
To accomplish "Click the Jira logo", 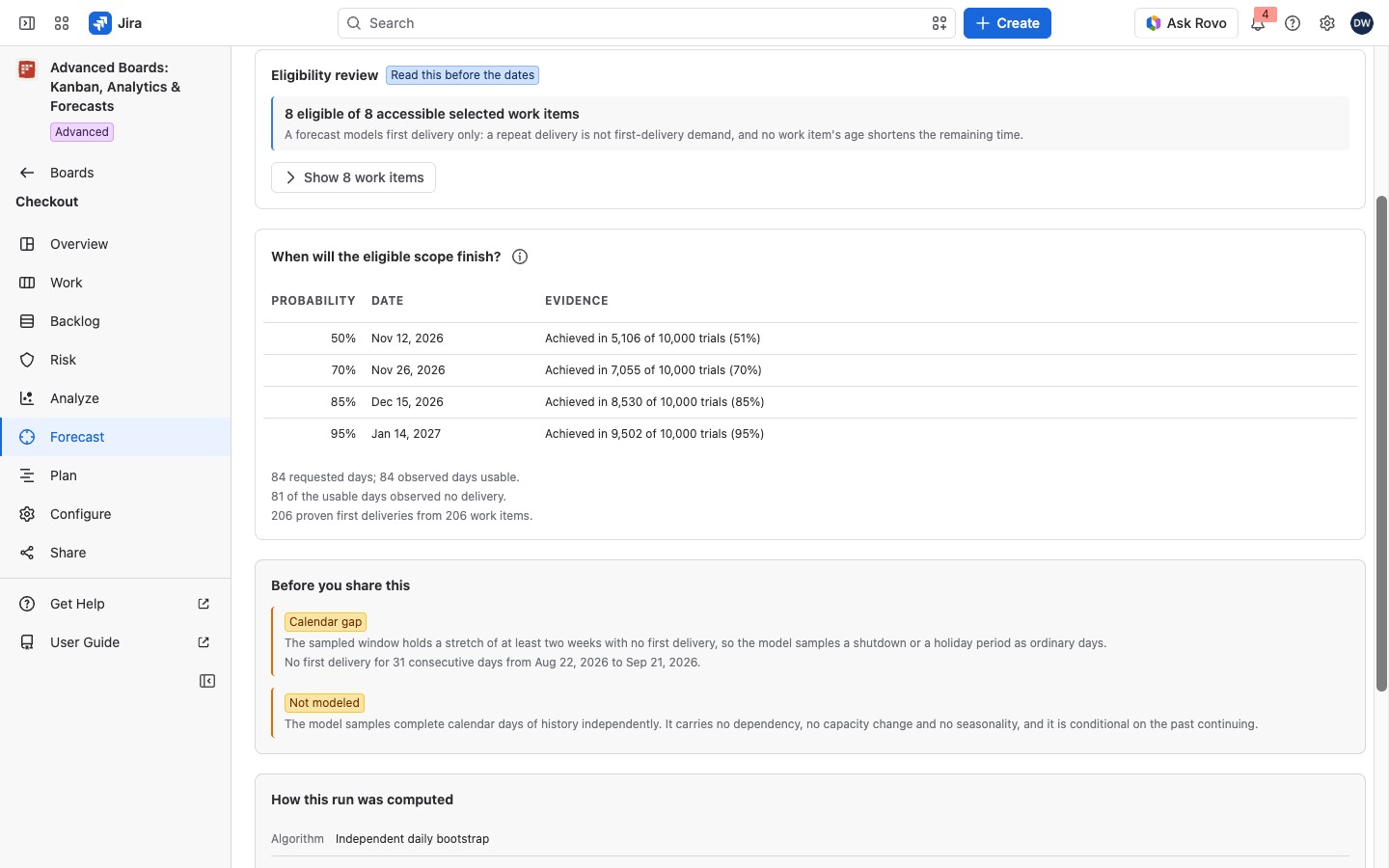I will [x=116, y=23].
